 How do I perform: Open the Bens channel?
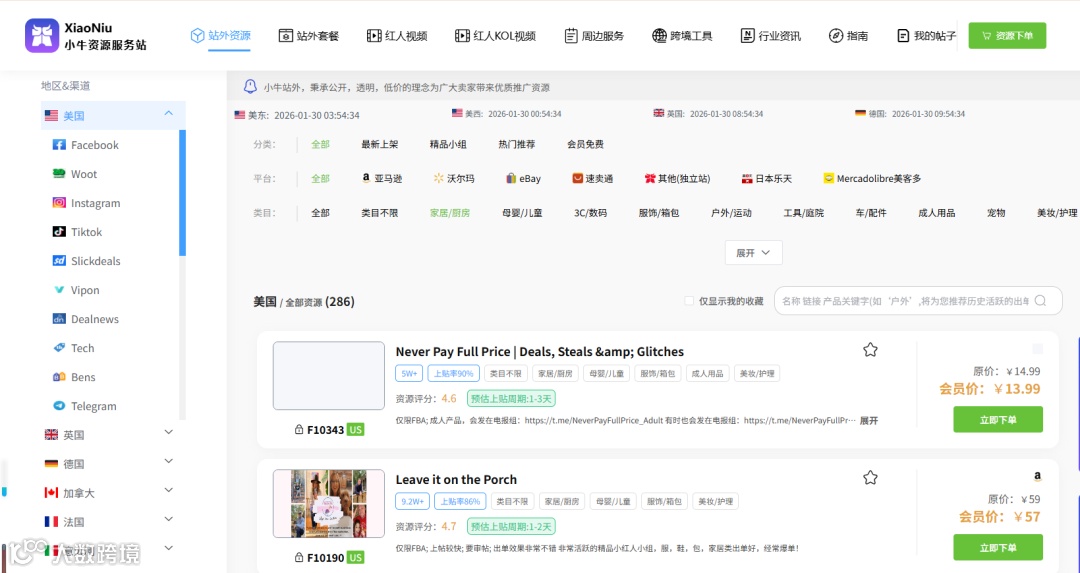(74, 377)
